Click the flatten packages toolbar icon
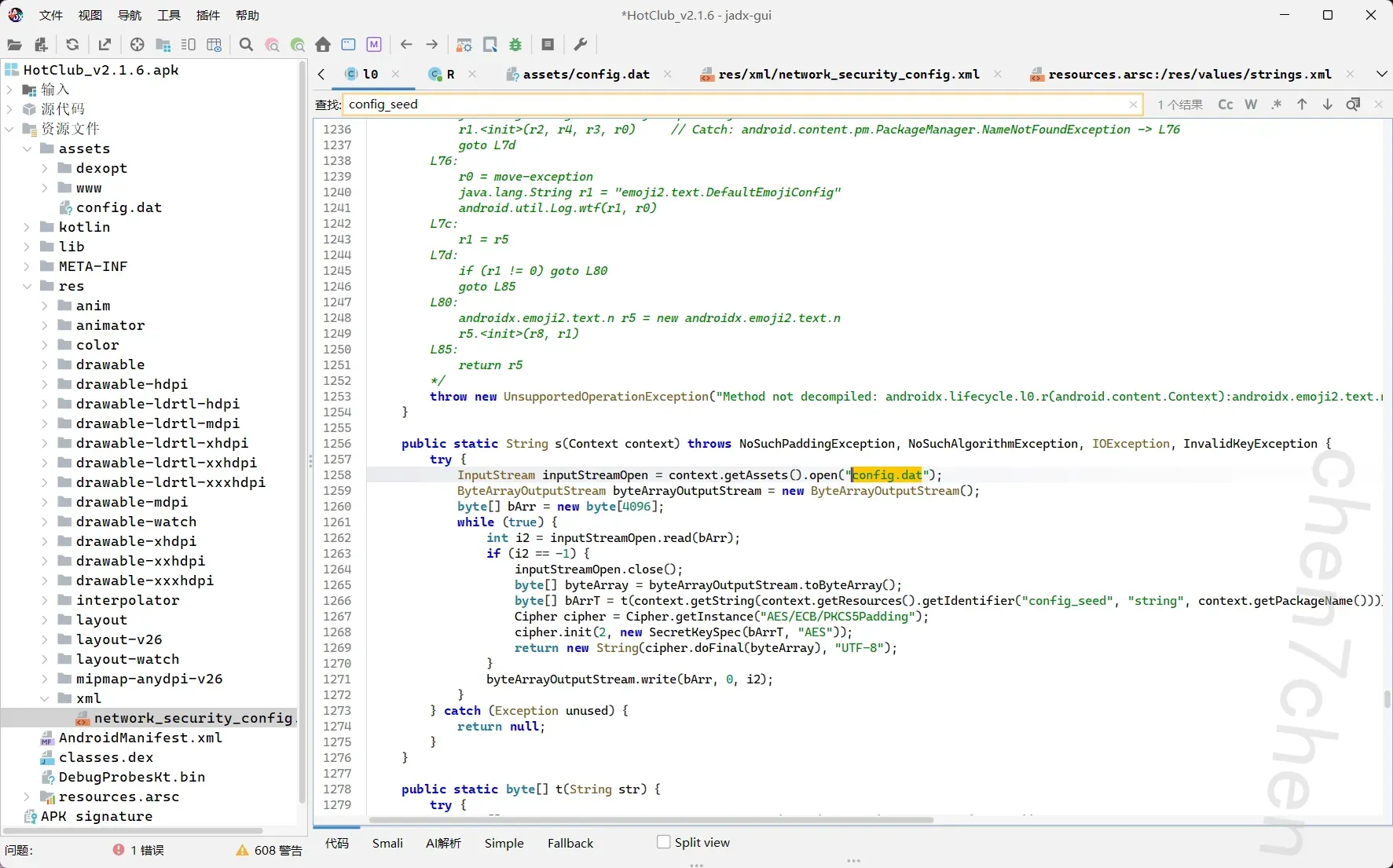Viewport: 1393px width, 868px height. point(163,45)
